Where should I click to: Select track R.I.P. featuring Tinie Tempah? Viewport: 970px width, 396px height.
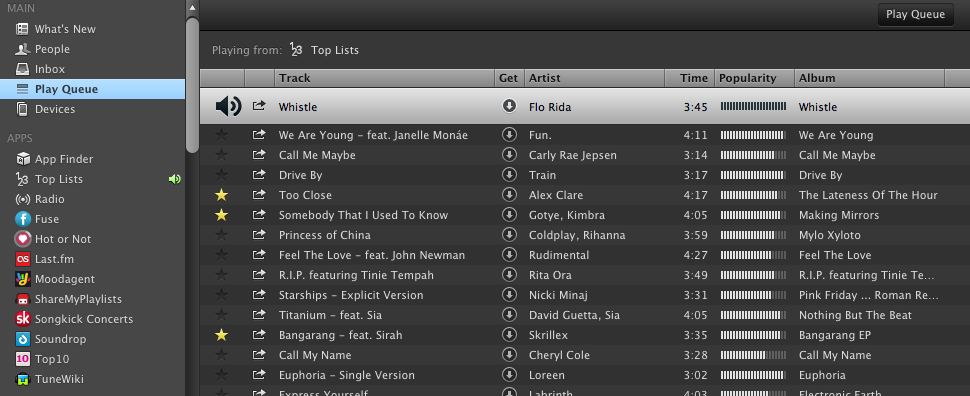[x=356, y=275]
